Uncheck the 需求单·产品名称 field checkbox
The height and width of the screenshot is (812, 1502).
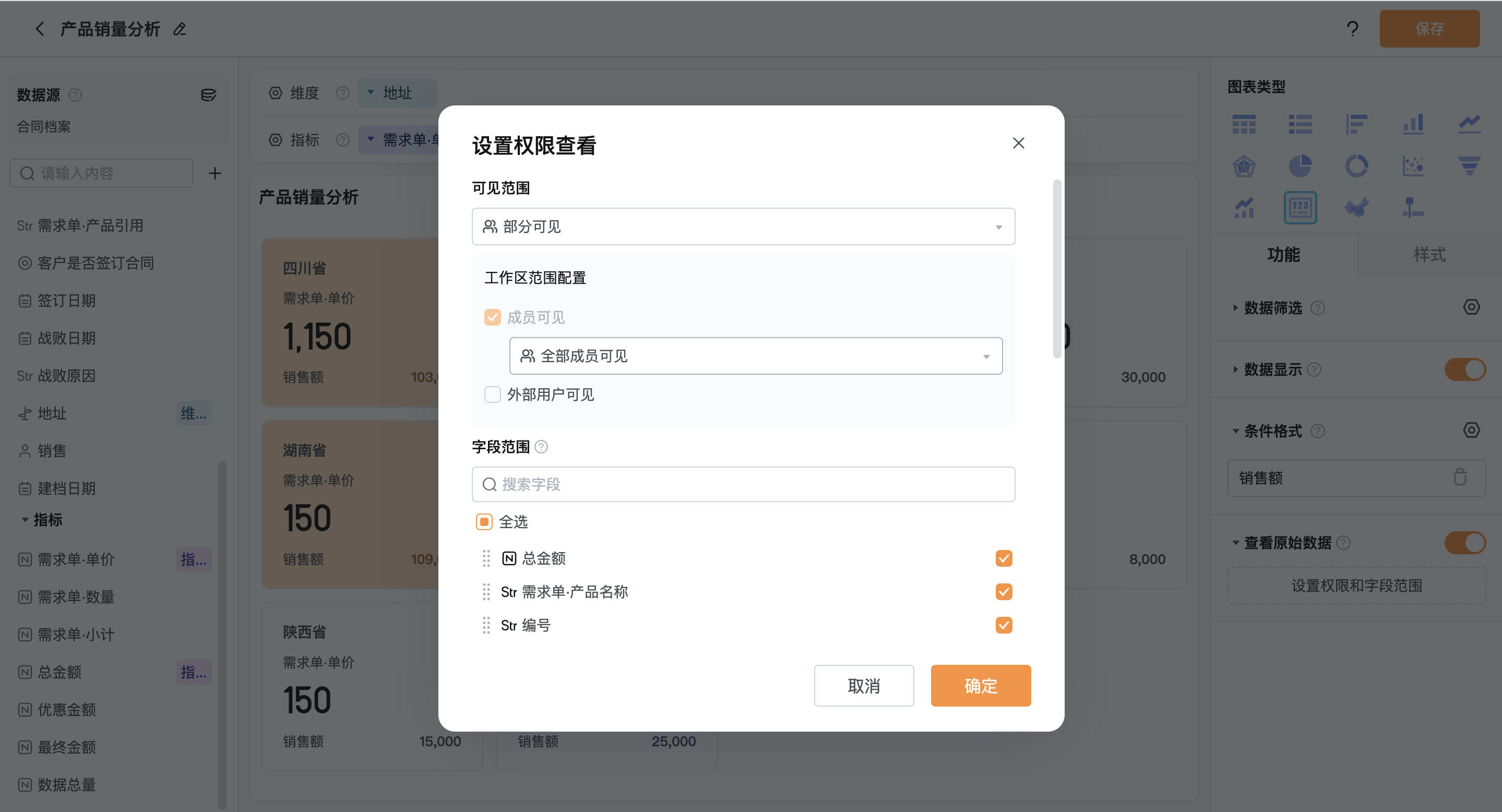pyautogui.click(x=1004, y=592)
